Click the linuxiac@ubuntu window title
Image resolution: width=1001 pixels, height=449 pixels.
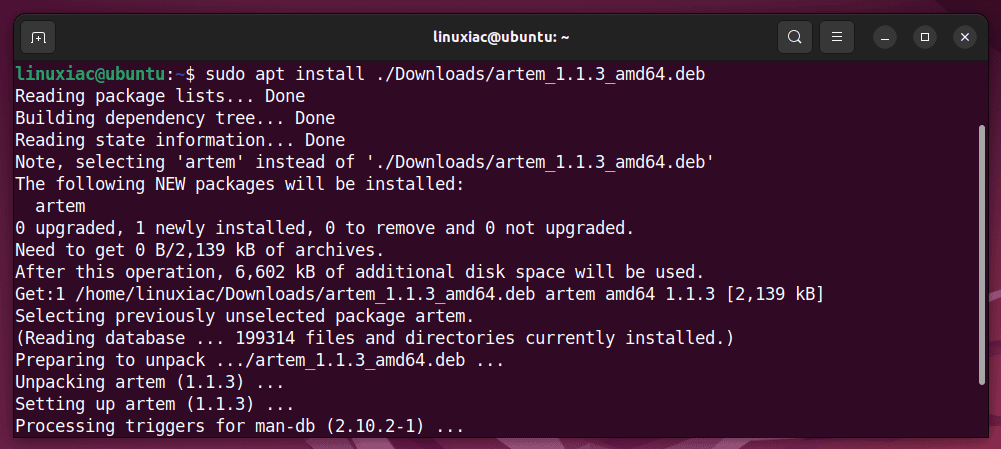500,38
